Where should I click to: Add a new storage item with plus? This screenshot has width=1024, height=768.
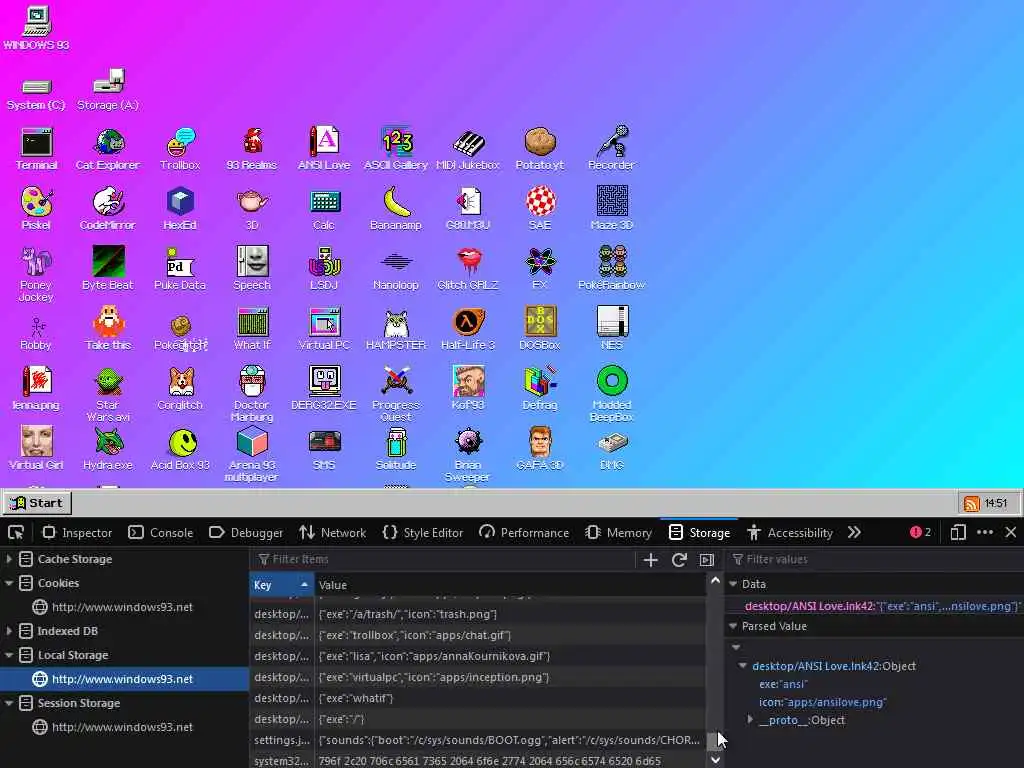tap(650, 560)
